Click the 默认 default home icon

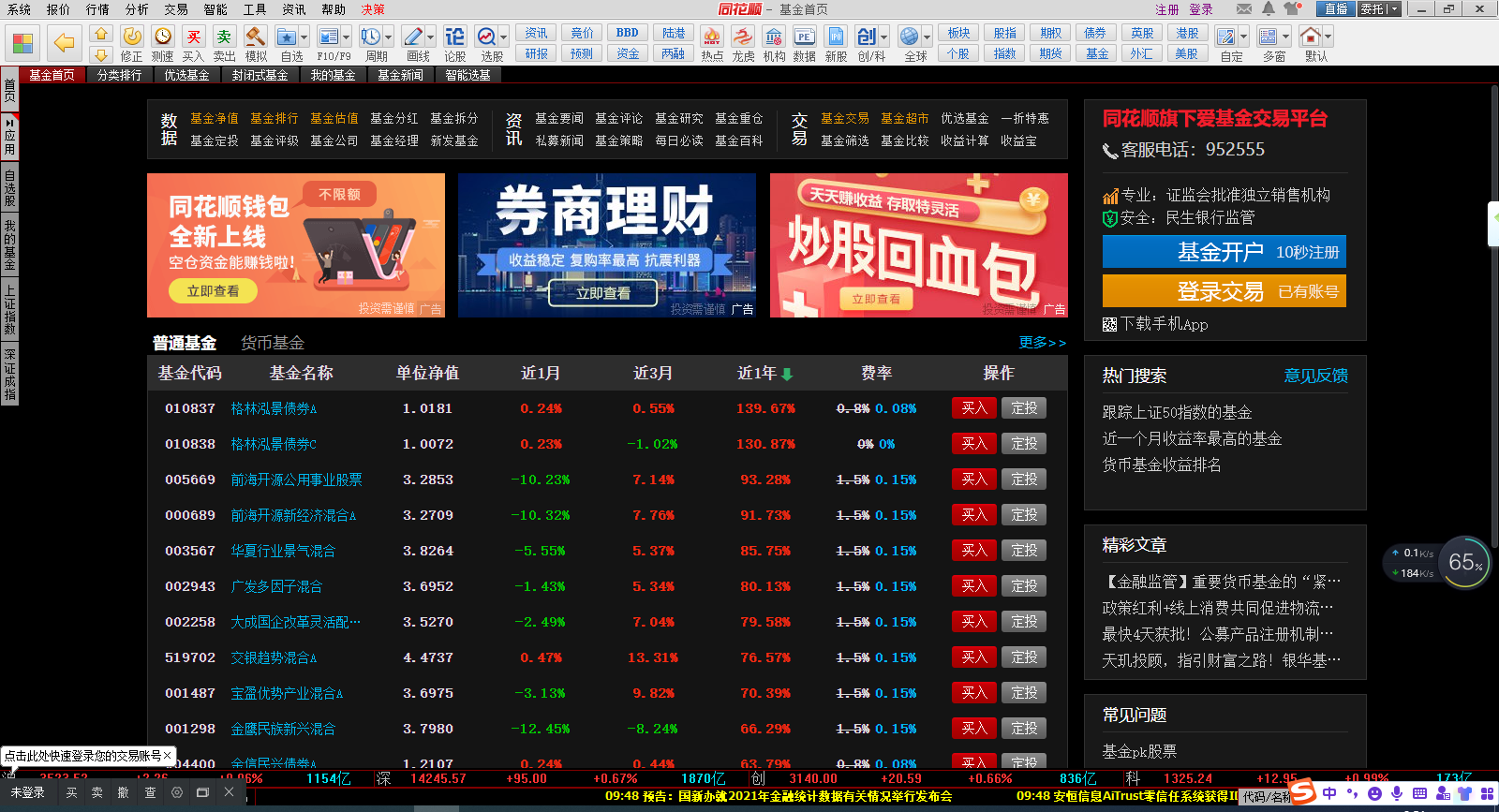click(1311, 37)
